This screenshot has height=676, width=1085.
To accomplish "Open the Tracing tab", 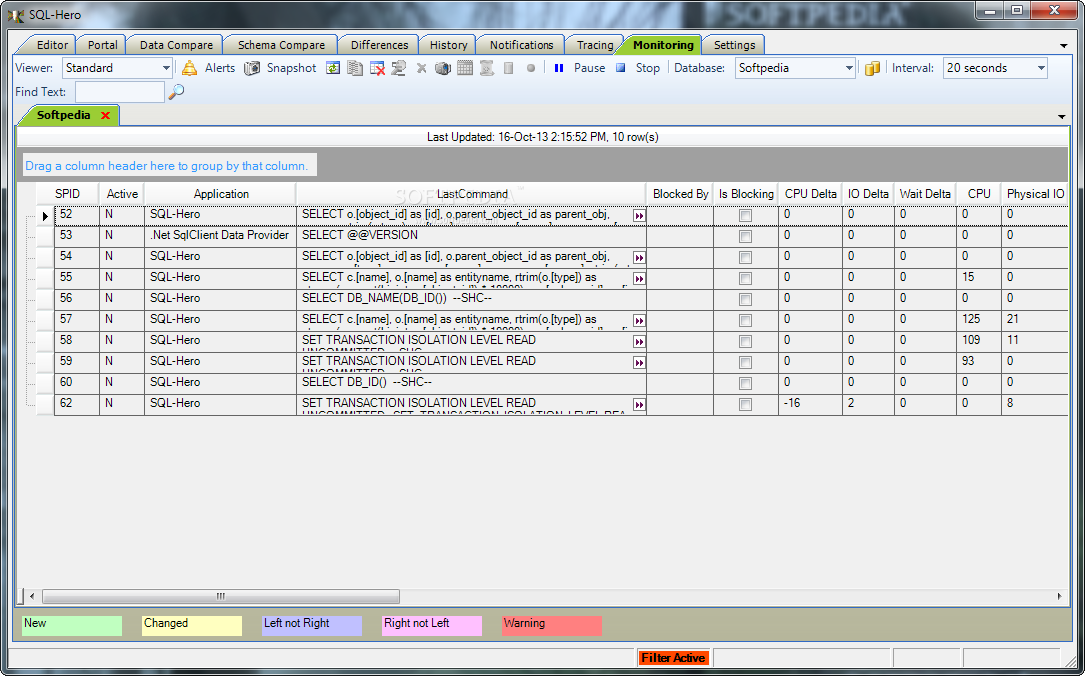I will pyautogui.click(x=595, y=45).
